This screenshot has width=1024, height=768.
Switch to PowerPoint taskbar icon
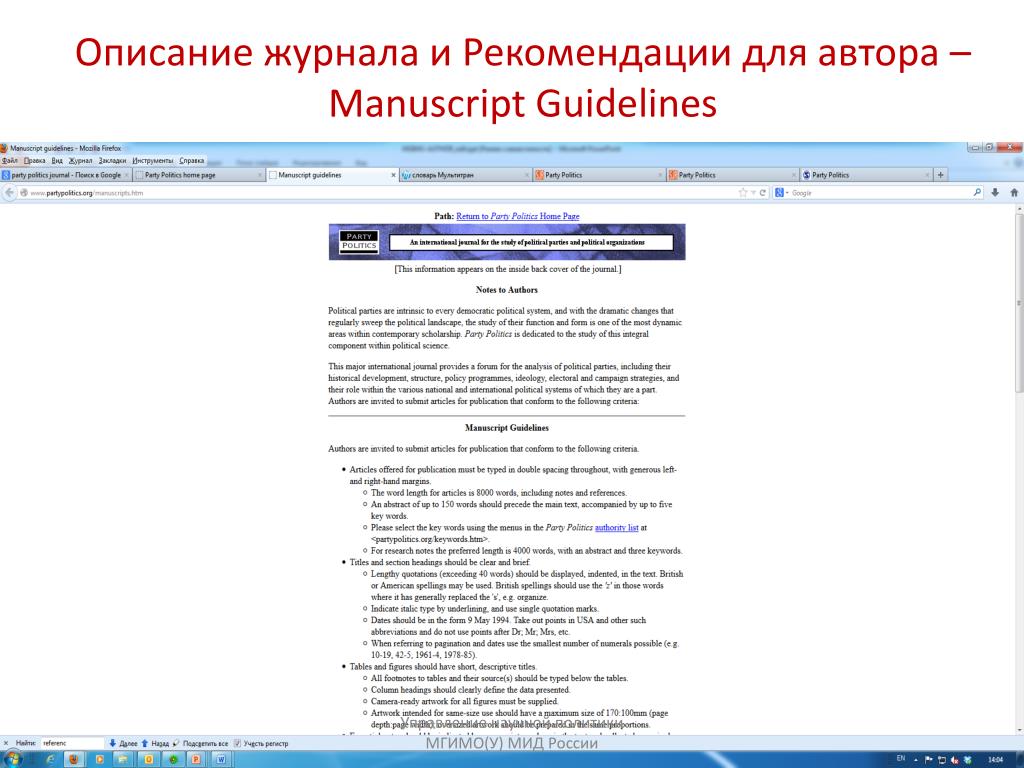coord(196,760)
